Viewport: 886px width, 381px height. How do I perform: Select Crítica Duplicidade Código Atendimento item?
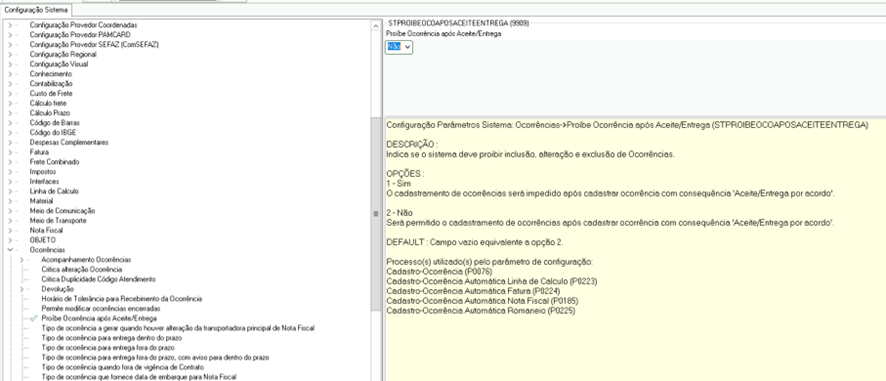[x=98, y=279]
